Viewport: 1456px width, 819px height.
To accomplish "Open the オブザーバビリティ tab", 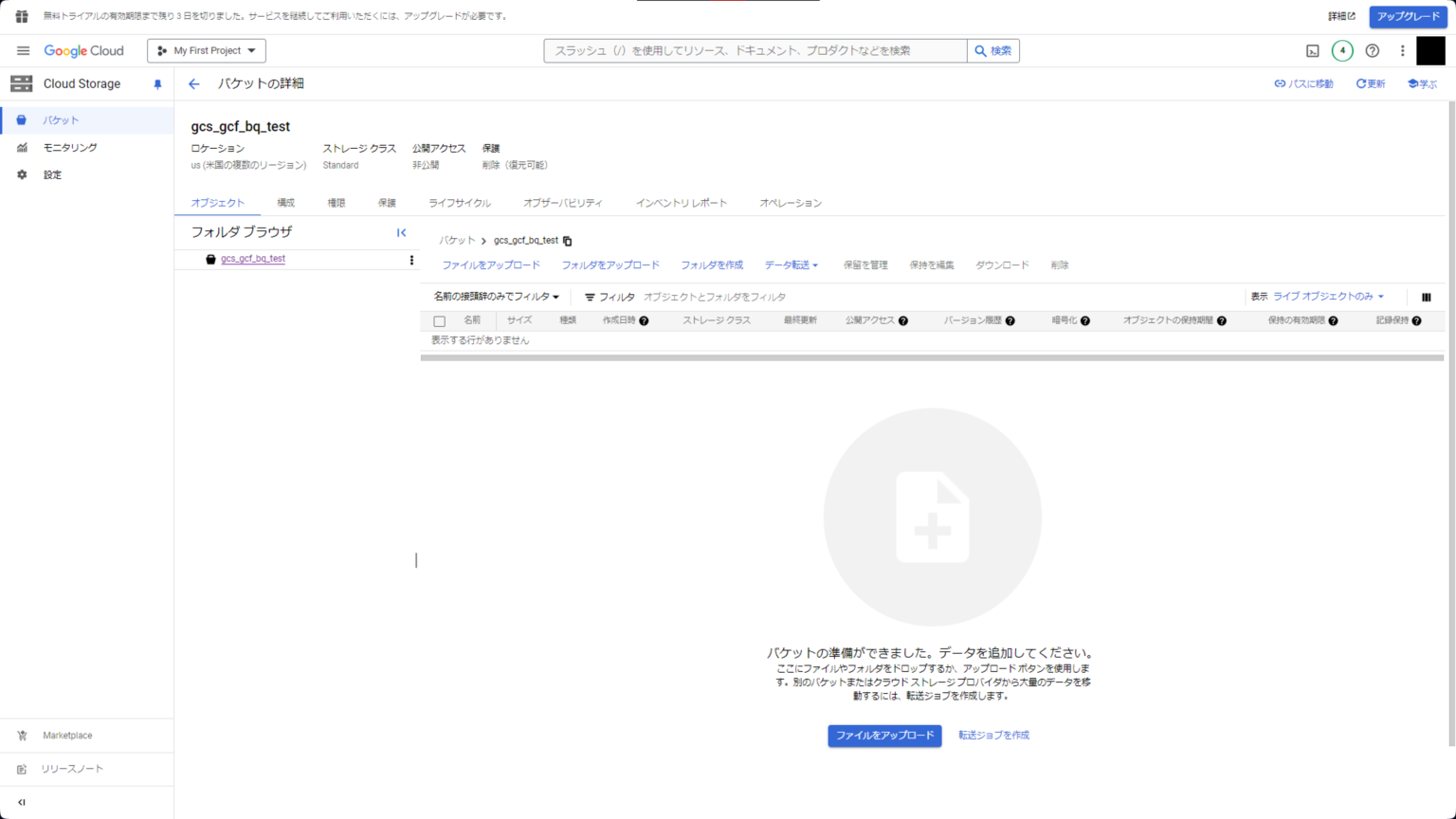I will [563, 202].
